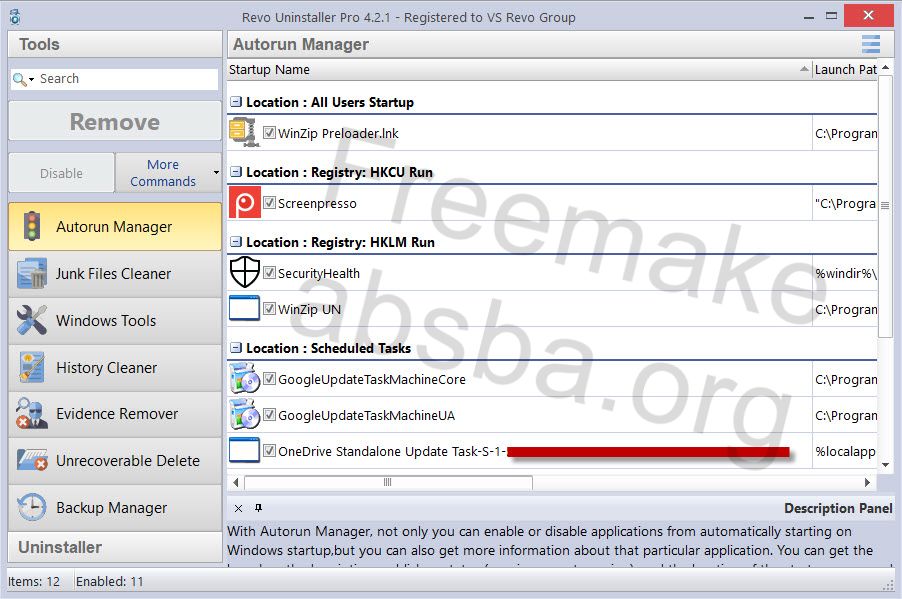Click the OneDrive Standalone Update Task icon
This screenshot has height=599, width=902.
[x=244, y=450]
